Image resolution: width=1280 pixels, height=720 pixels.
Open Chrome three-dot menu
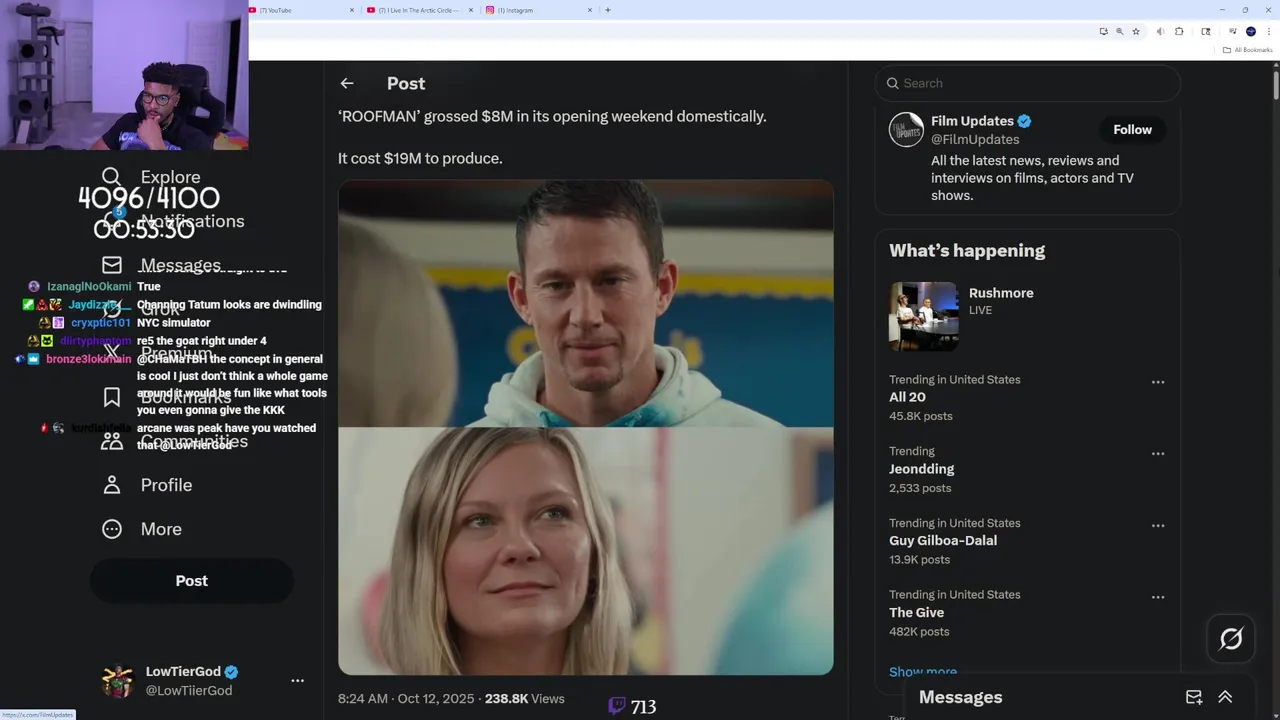click(x=1269, y=32)
